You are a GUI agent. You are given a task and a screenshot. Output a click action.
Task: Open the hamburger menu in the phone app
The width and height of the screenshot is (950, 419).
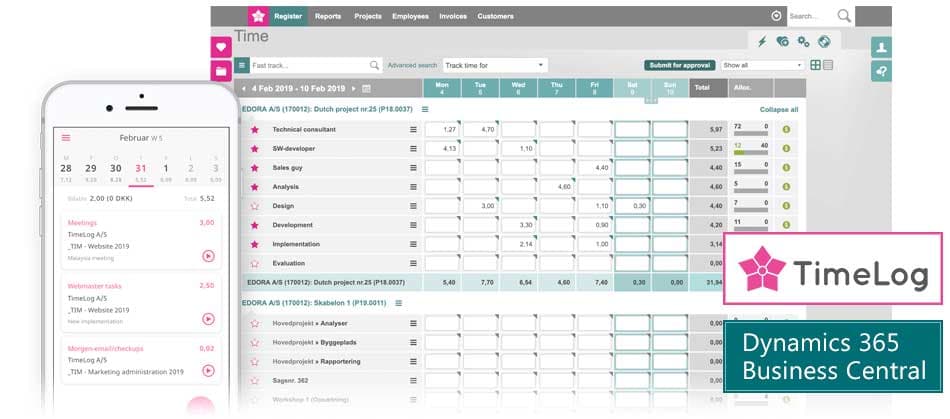[x=66, y=138]
